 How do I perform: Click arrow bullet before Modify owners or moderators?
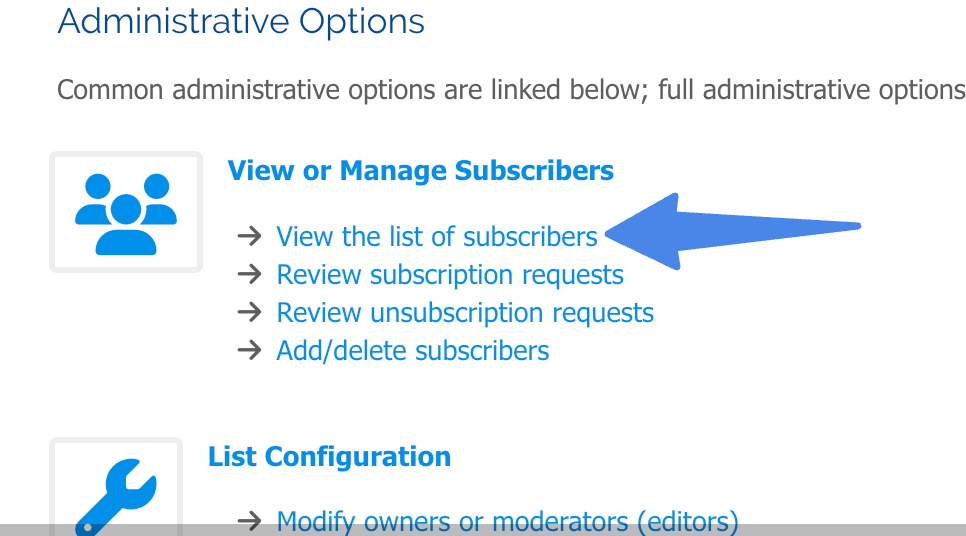[x=250, y=521]
